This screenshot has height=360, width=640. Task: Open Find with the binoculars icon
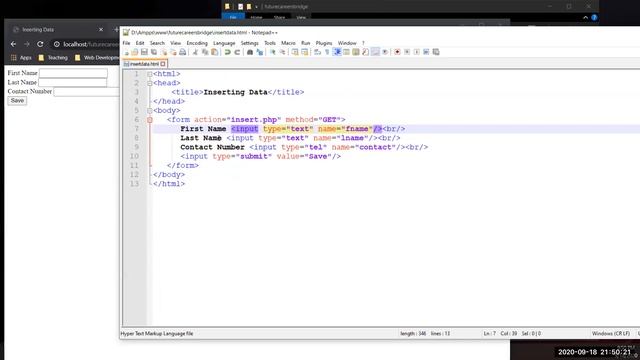(250, 52)
